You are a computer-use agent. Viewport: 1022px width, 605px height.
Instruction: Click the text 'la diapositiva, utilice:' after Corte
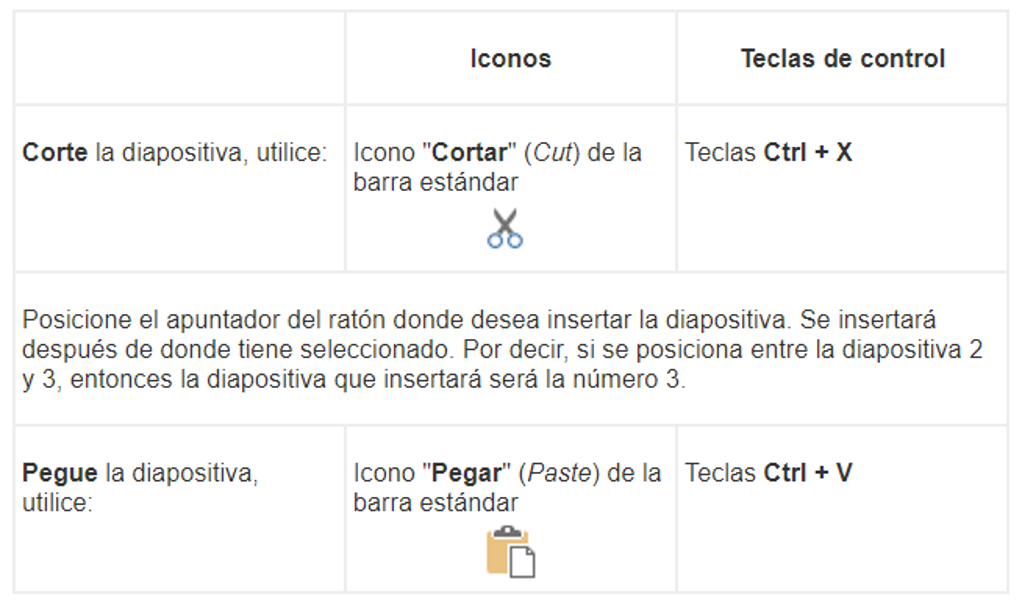[211, 153]
